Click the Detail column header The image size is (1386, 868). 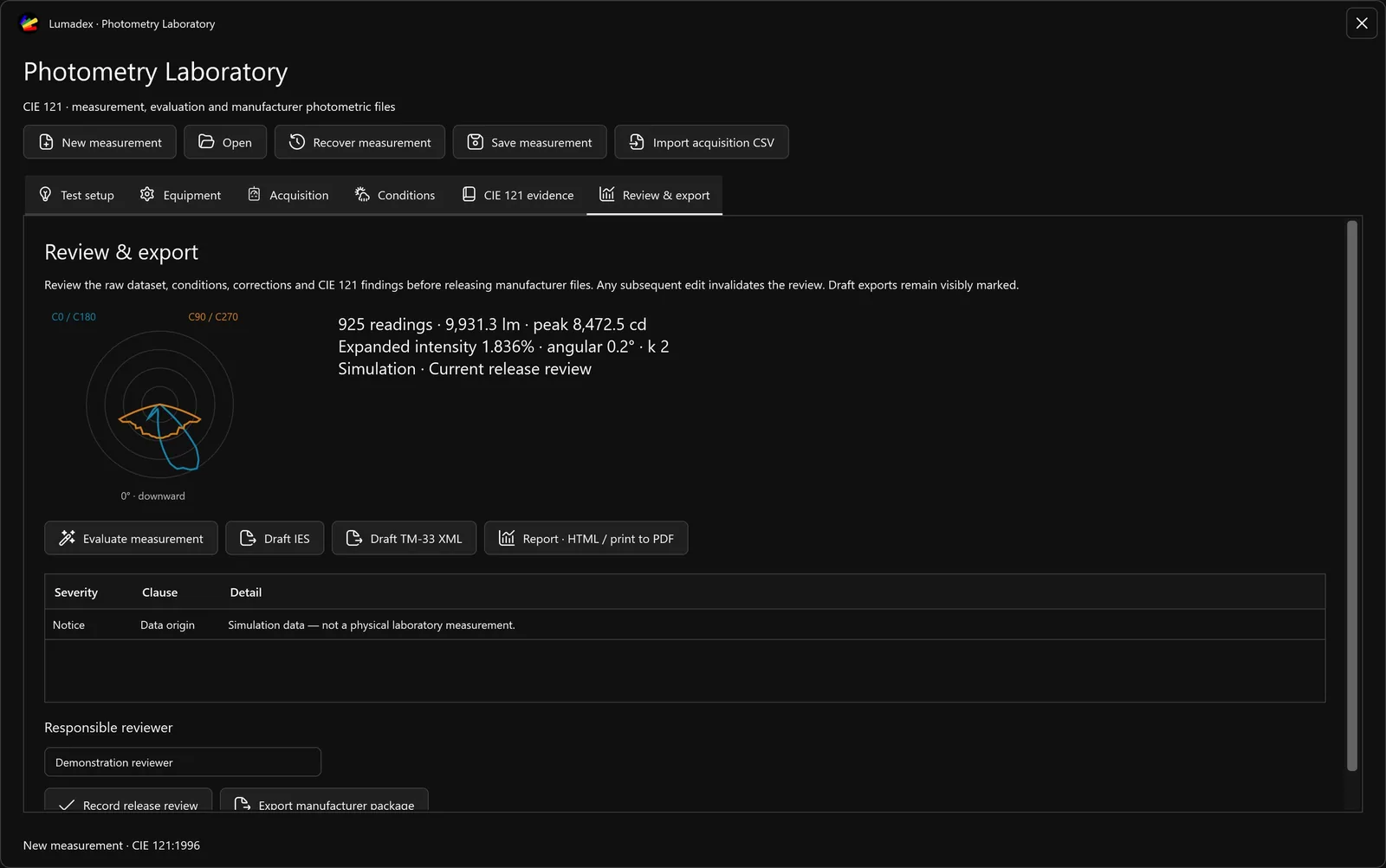tap(245, 593)
